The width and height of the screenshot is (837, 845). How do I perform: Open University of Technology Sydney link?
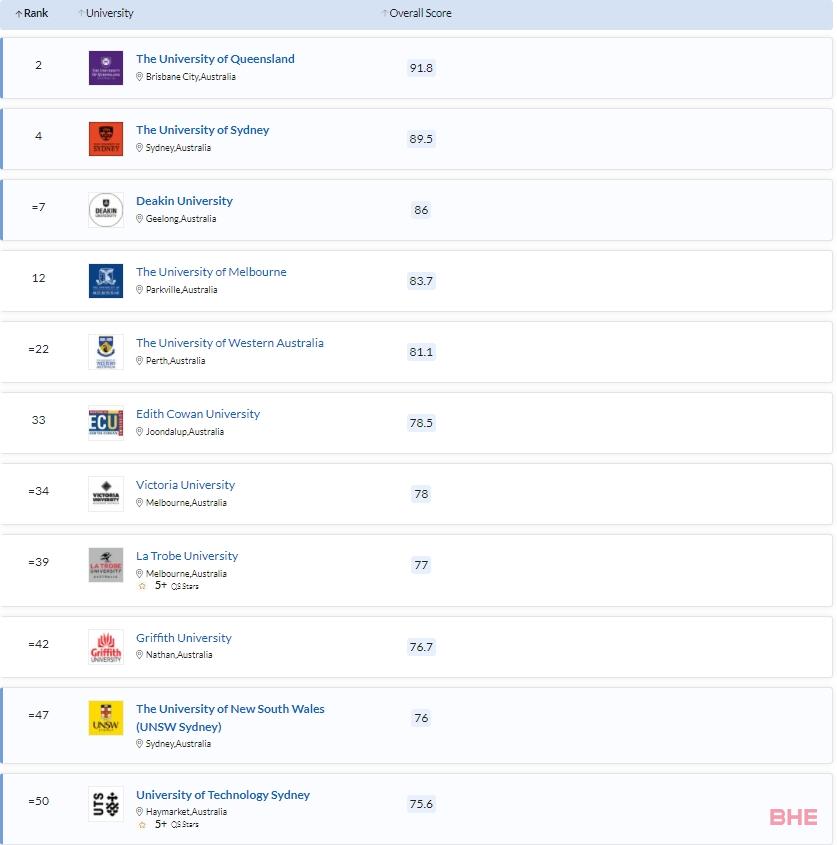coord(223,795)
